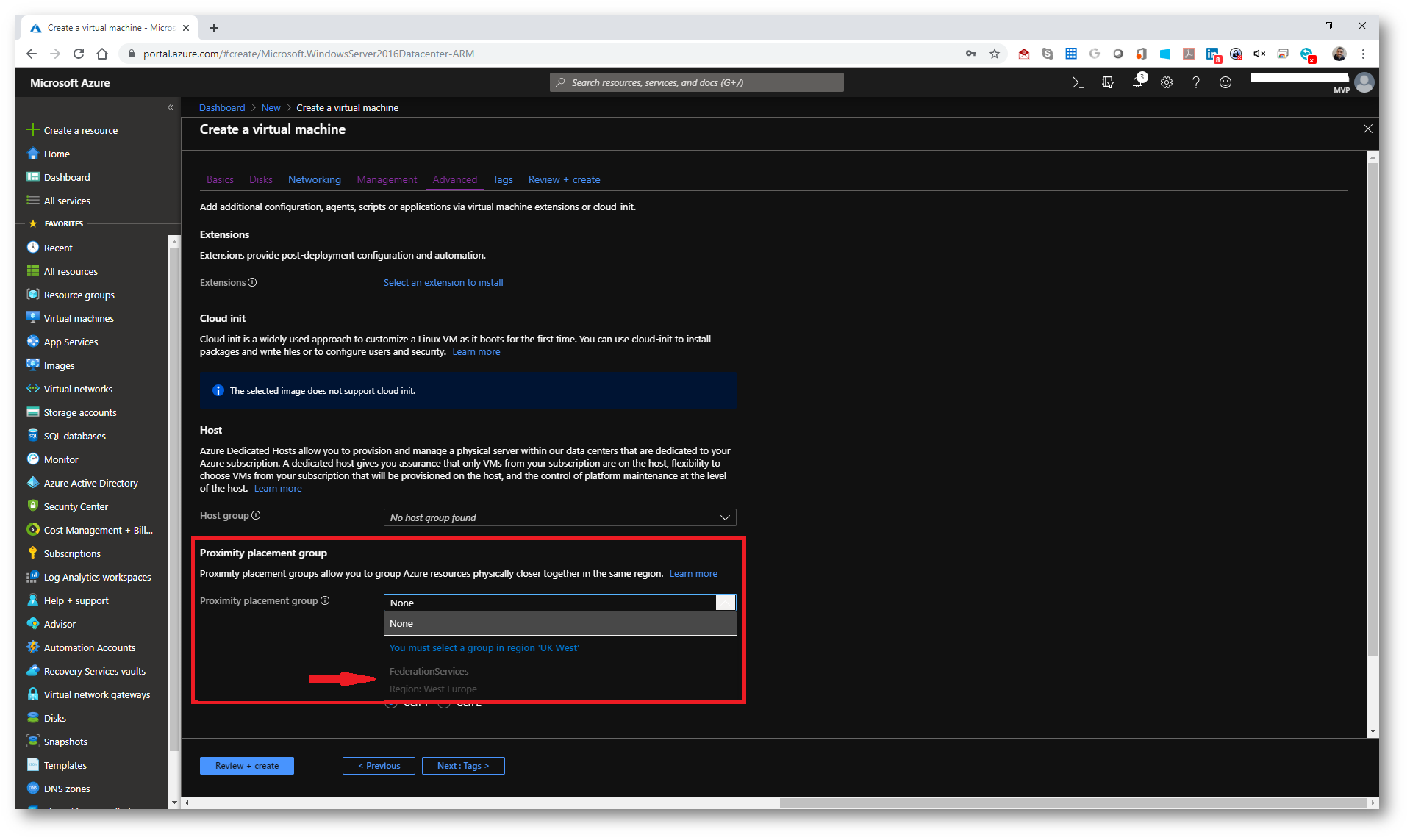Collapse the left sidebar menu
Screen dimensions: 1410x840
click(171, 107)
